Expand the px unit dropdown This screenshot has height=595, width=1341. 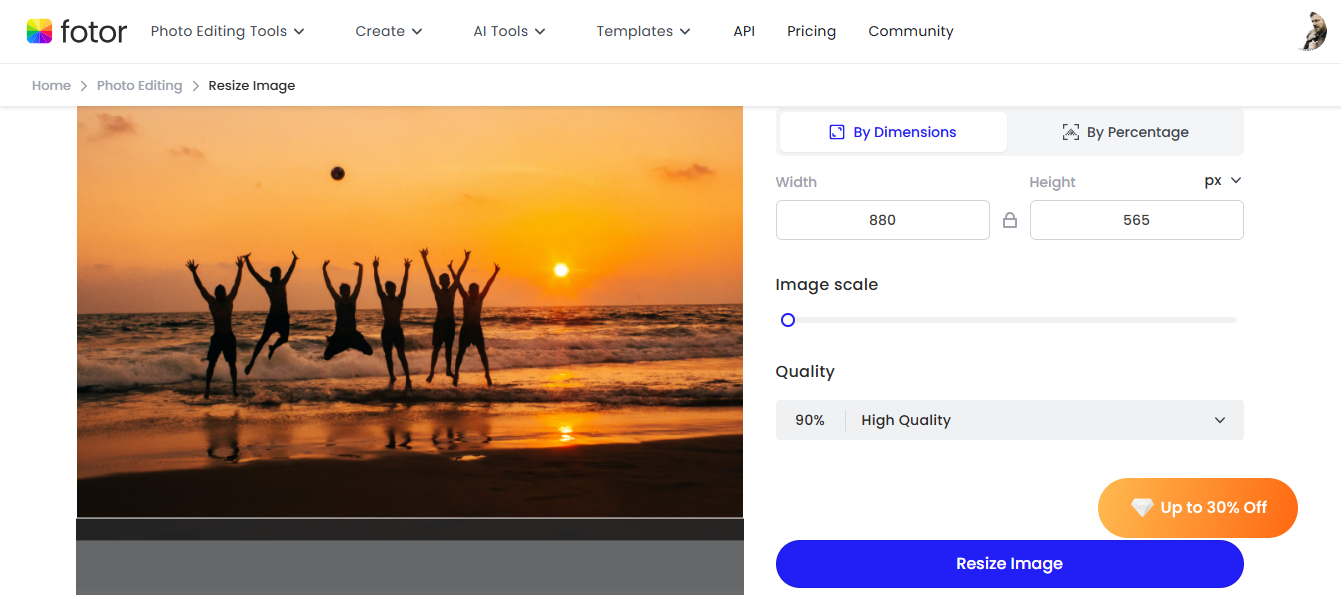pos(1222,181)
